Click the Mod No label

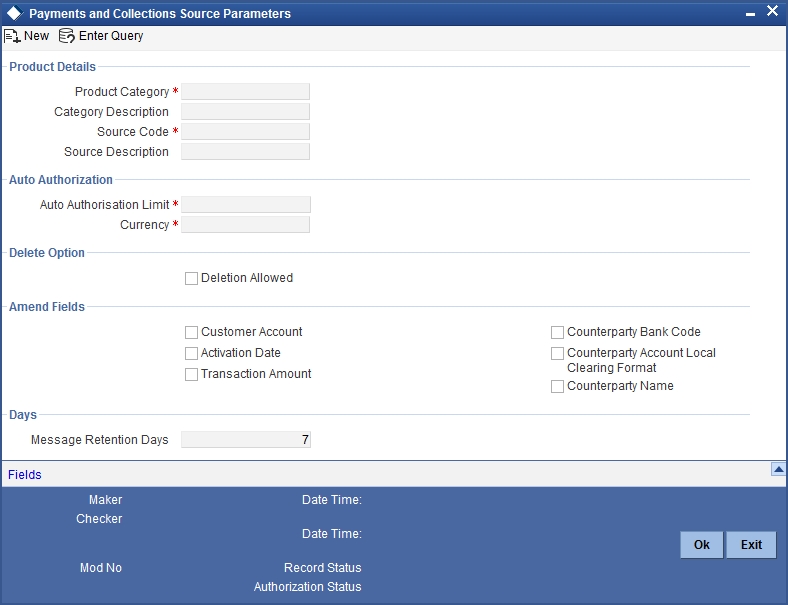pyautogui.click(x=101, y=568)
